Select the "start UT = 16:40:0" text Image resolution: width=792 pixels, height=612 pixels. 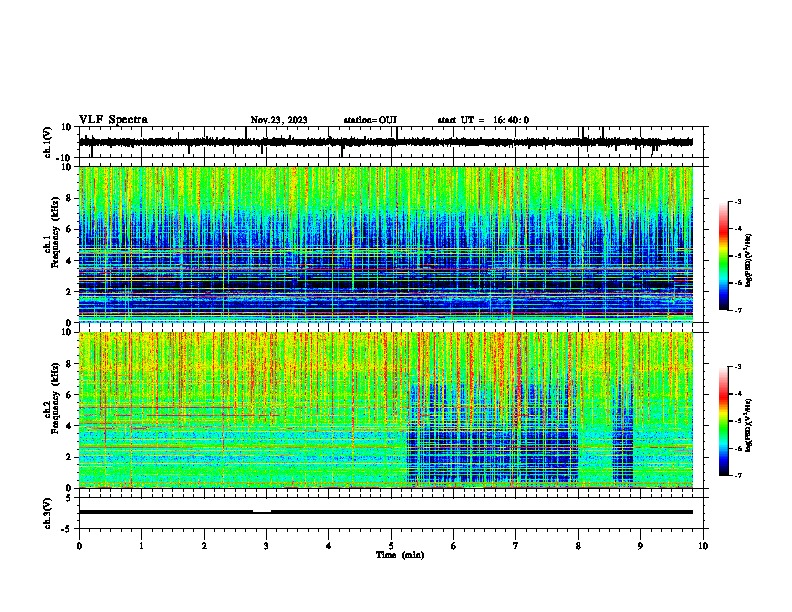tap(483, 120)
